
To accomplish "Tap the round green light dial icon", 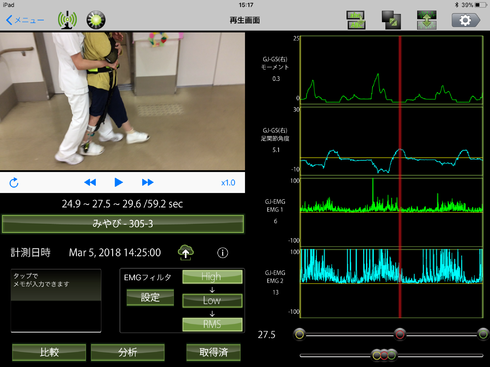I will pos(96,20).
